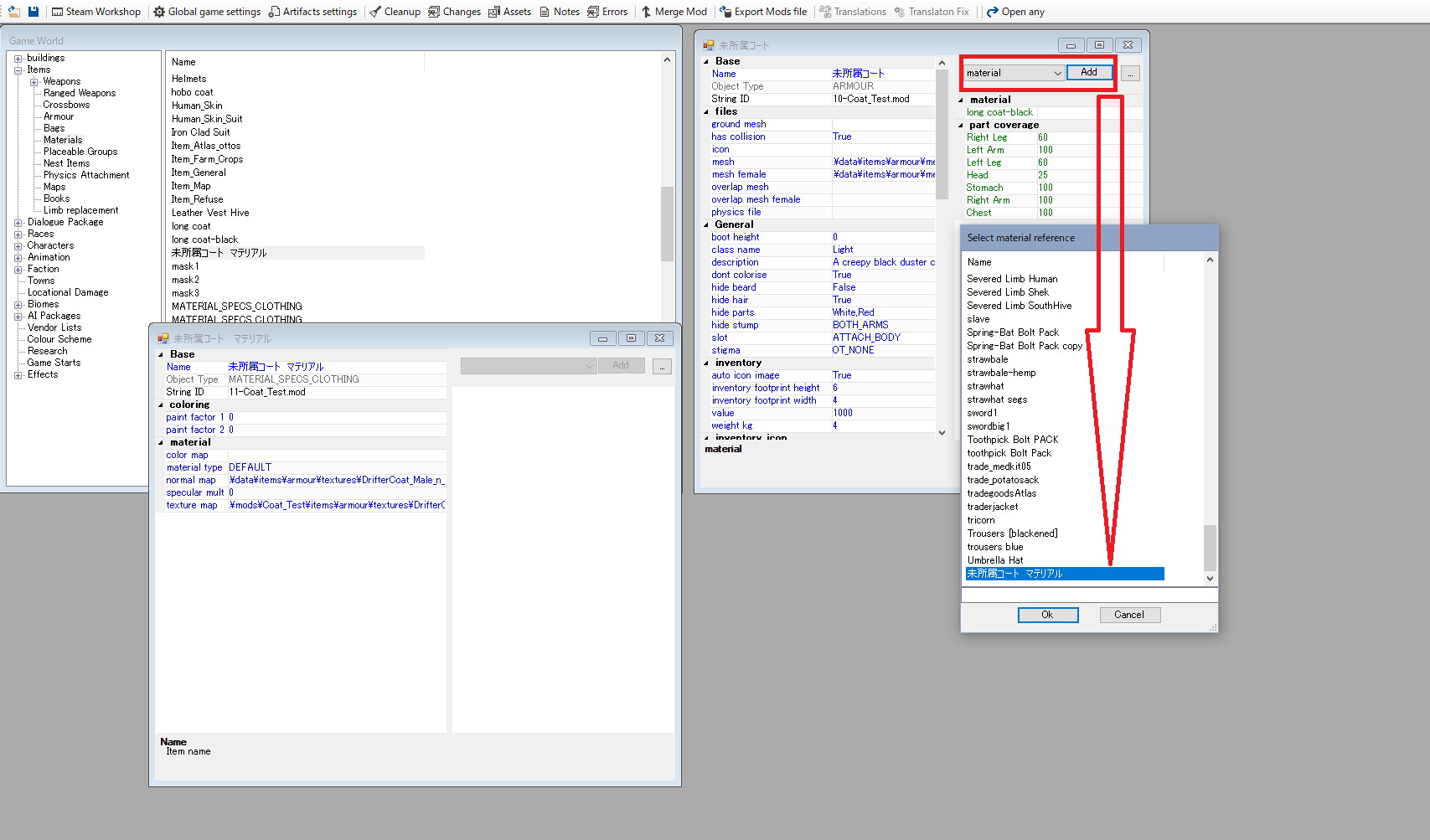Click the ellipsis button in material window

662,367
